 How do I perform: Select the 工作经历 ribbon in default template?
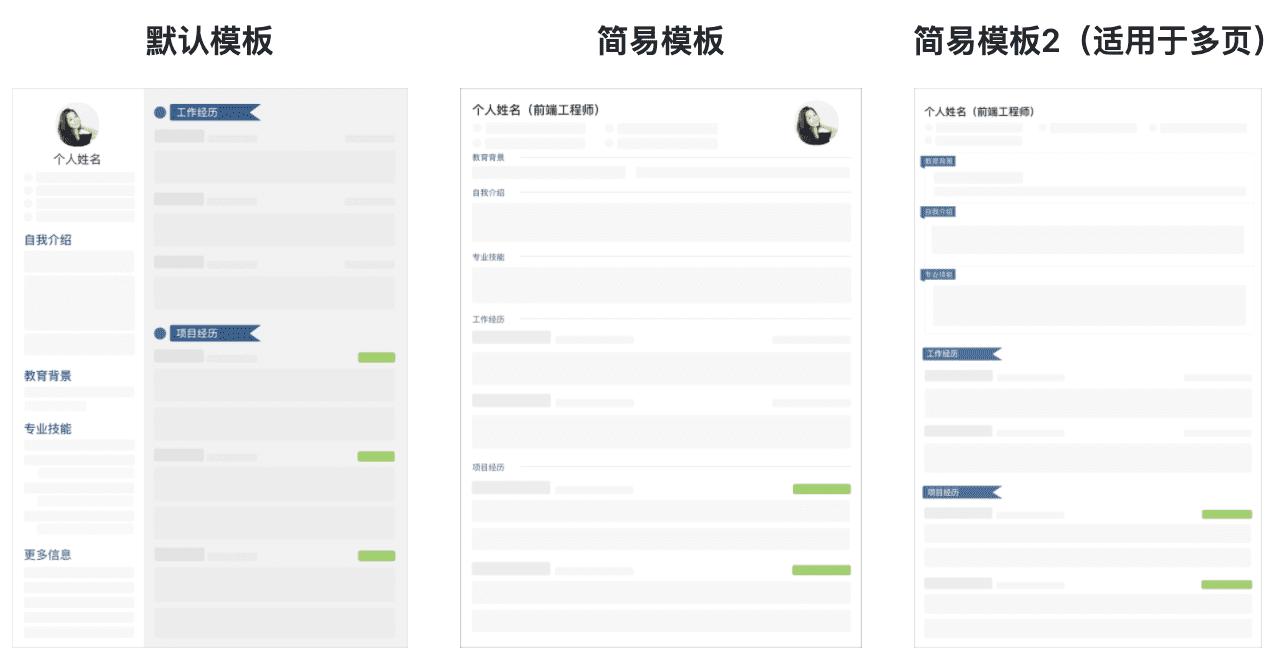(216, 112)
